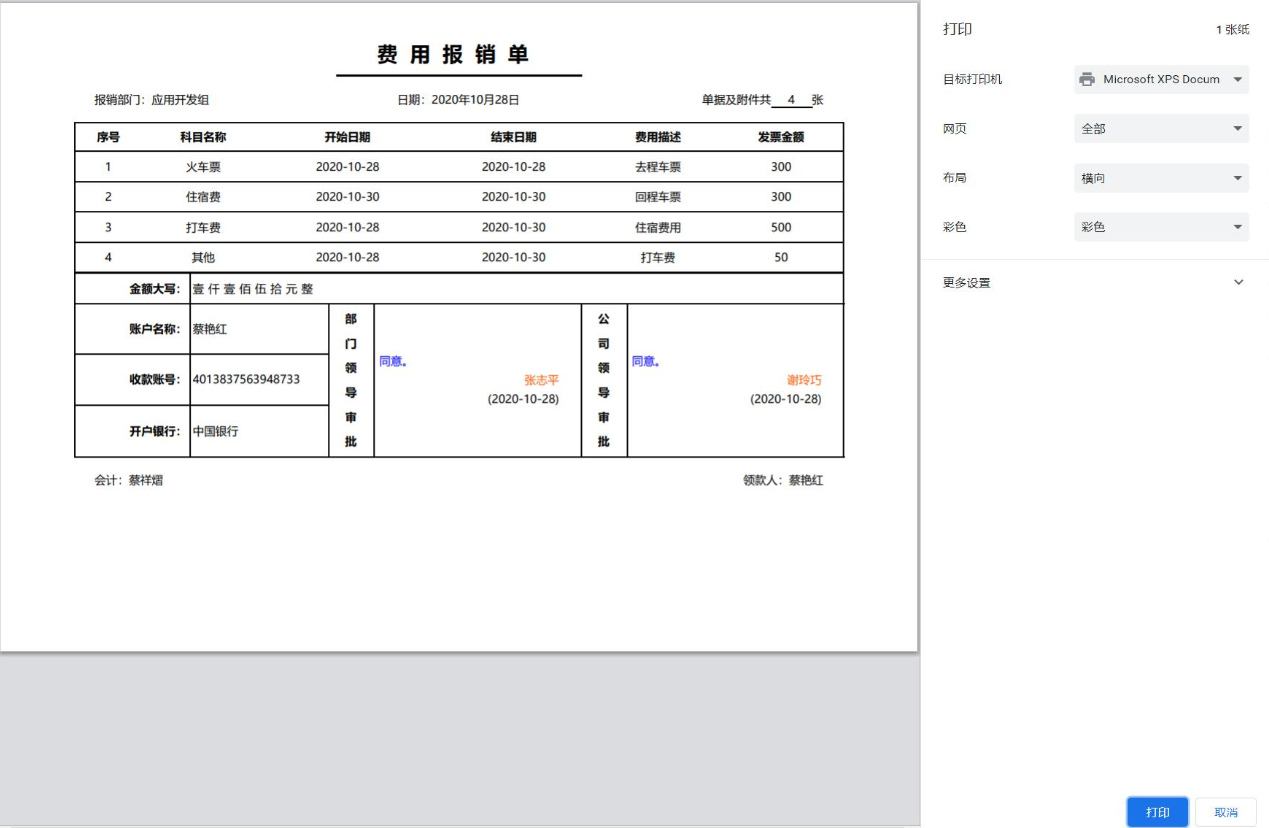The height and width of the screenshot is (828, 1269).
Task: Click the blue 打印 button
Action: coord(1157,812)
